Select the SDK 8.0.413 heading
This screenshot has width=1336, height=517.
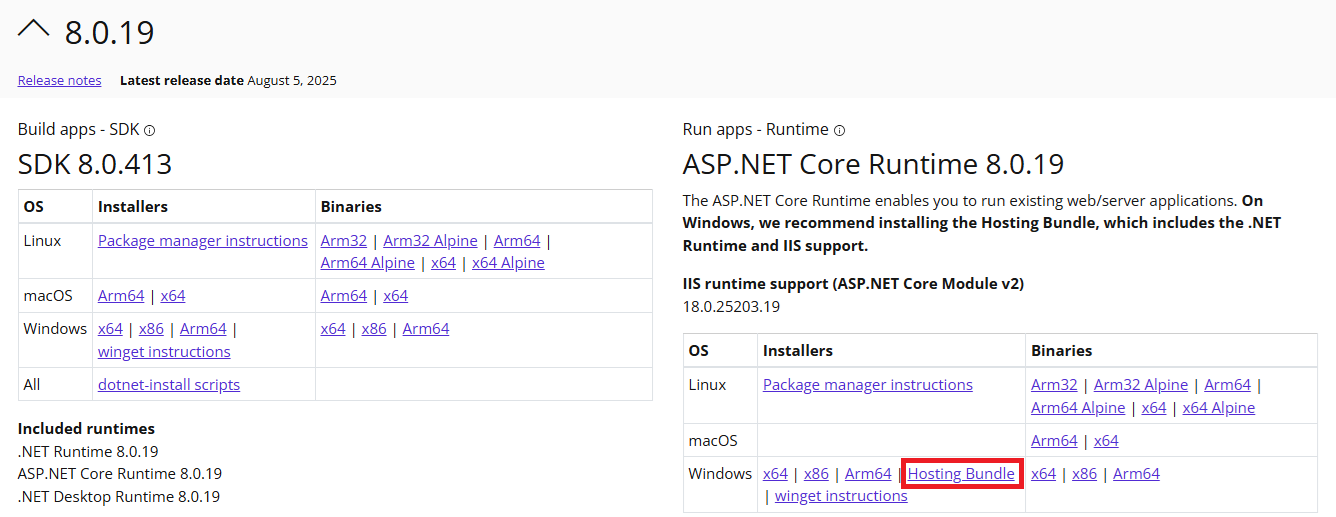pyautogui.click(x=95, y=164)
